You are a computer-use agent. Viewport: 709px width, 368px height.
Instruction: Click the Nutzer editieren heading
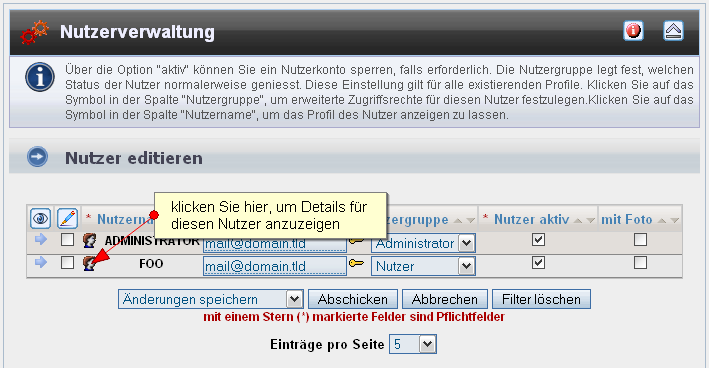click(134, 158)
